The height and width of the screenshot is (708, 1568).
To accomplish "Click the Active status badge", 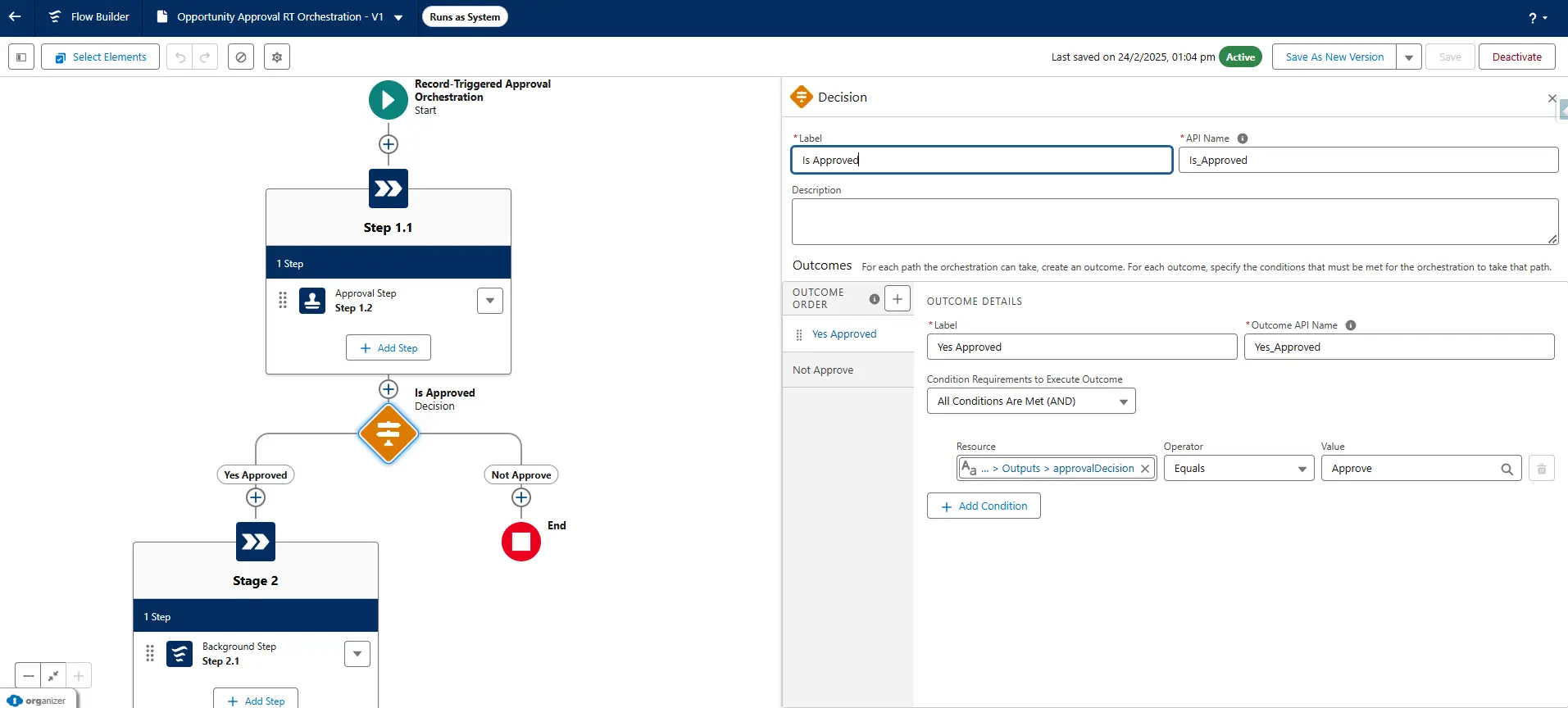I will pos(1240,57).
